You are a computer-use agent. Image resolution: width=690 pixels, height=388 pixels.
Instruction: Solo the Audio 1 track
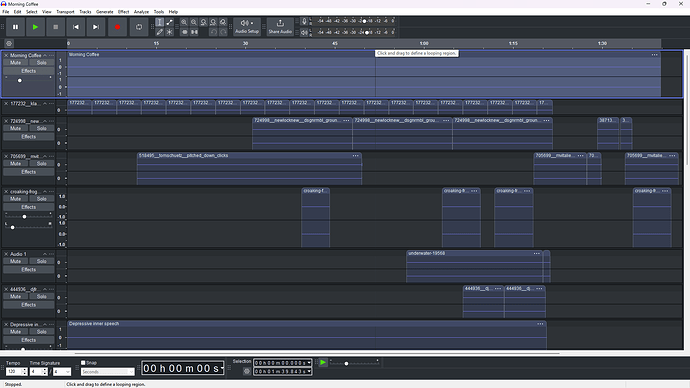pos(41,261)
